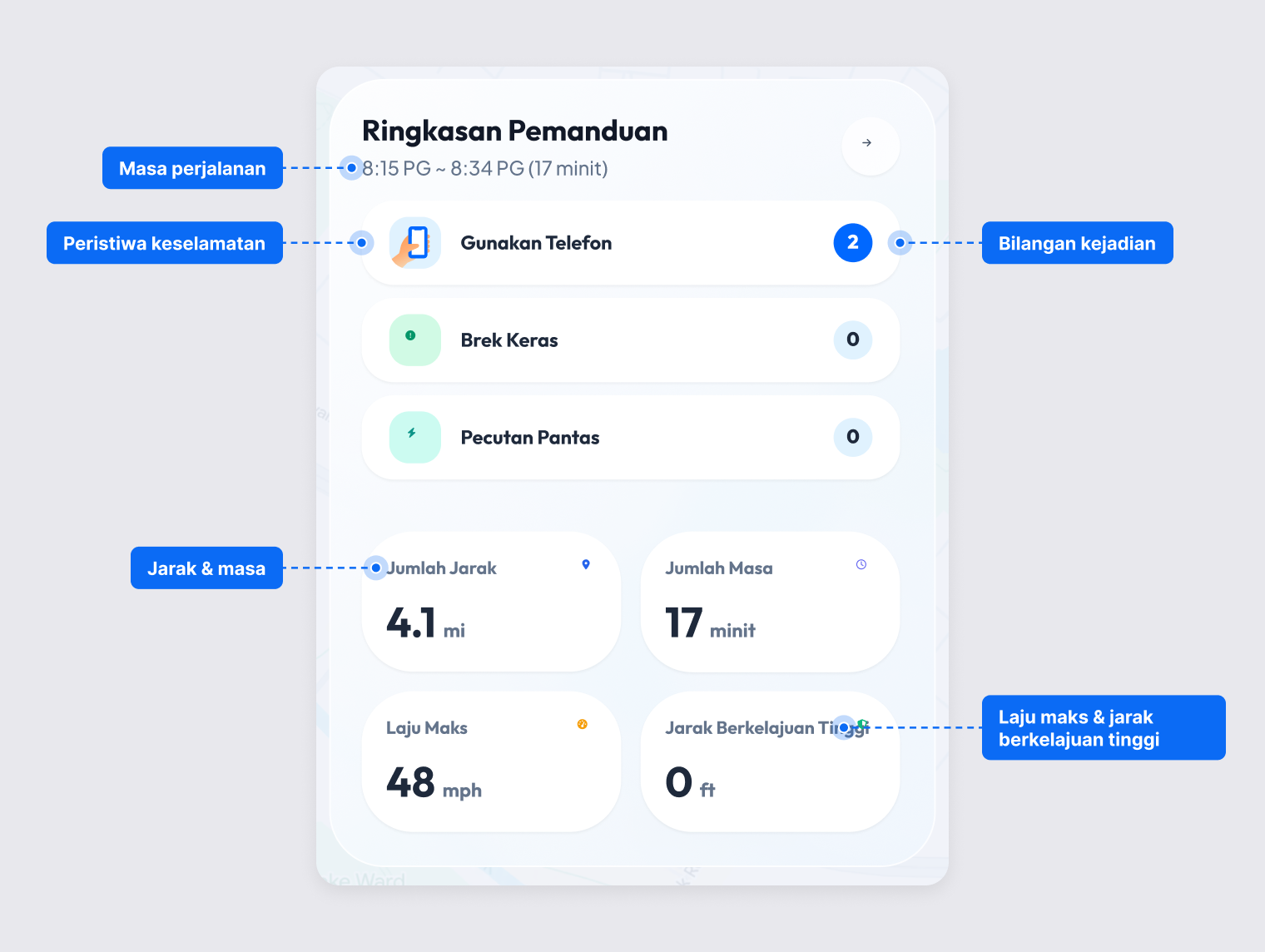Click the 0 ft high-speed distance value
1265x952 pixels.
(690, 783)
